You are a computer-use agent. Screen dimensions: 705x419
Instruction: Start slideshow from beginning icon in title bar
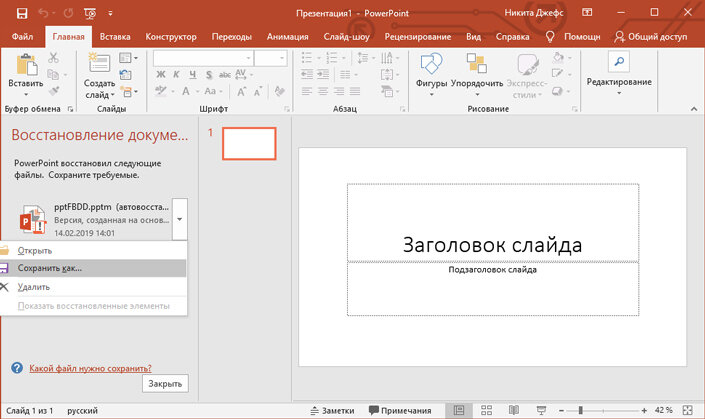coord(90,13)
